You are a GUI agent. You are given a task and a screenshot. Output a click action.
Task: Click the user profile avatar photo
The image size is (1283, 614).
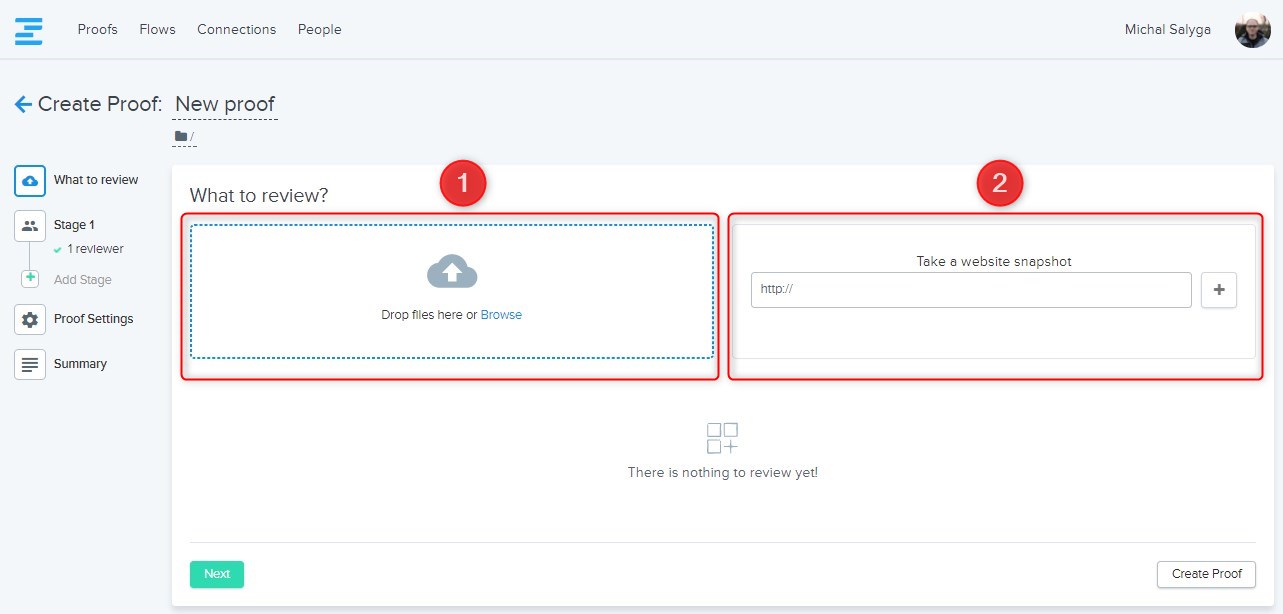(1252, 30)
